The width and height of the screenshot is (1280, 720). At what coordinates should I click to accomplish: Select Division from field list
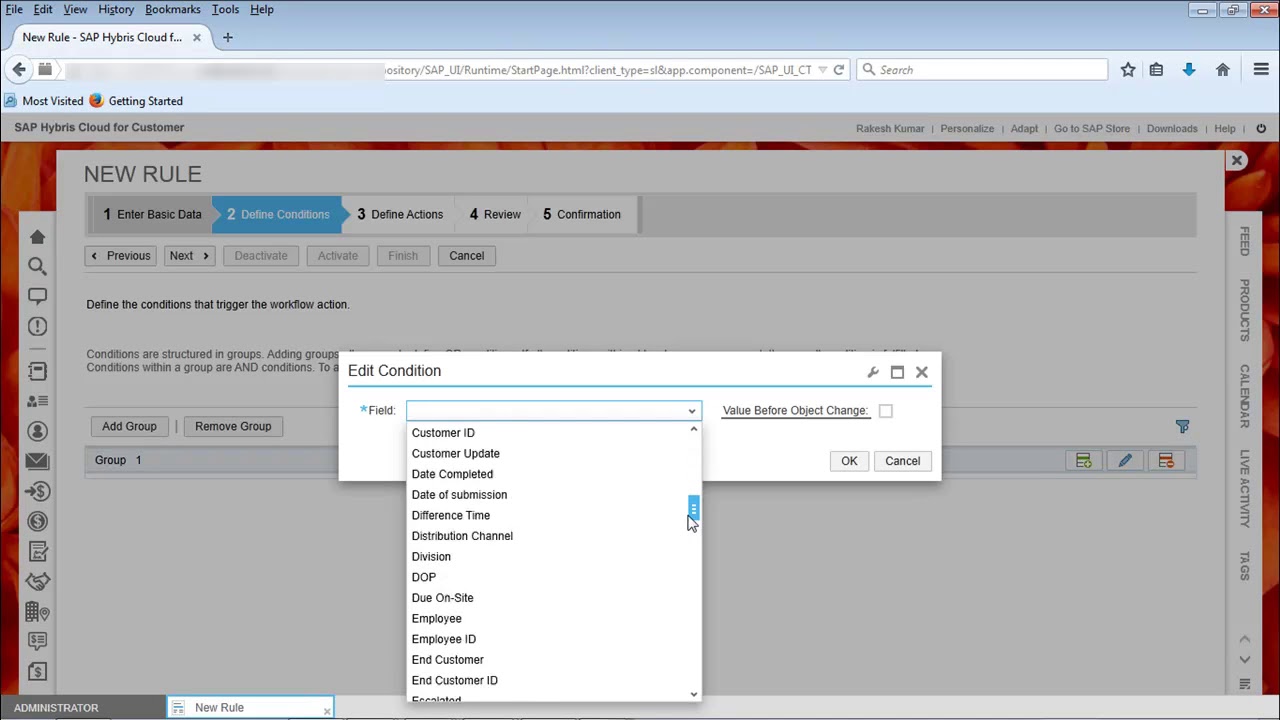[431, 557]
